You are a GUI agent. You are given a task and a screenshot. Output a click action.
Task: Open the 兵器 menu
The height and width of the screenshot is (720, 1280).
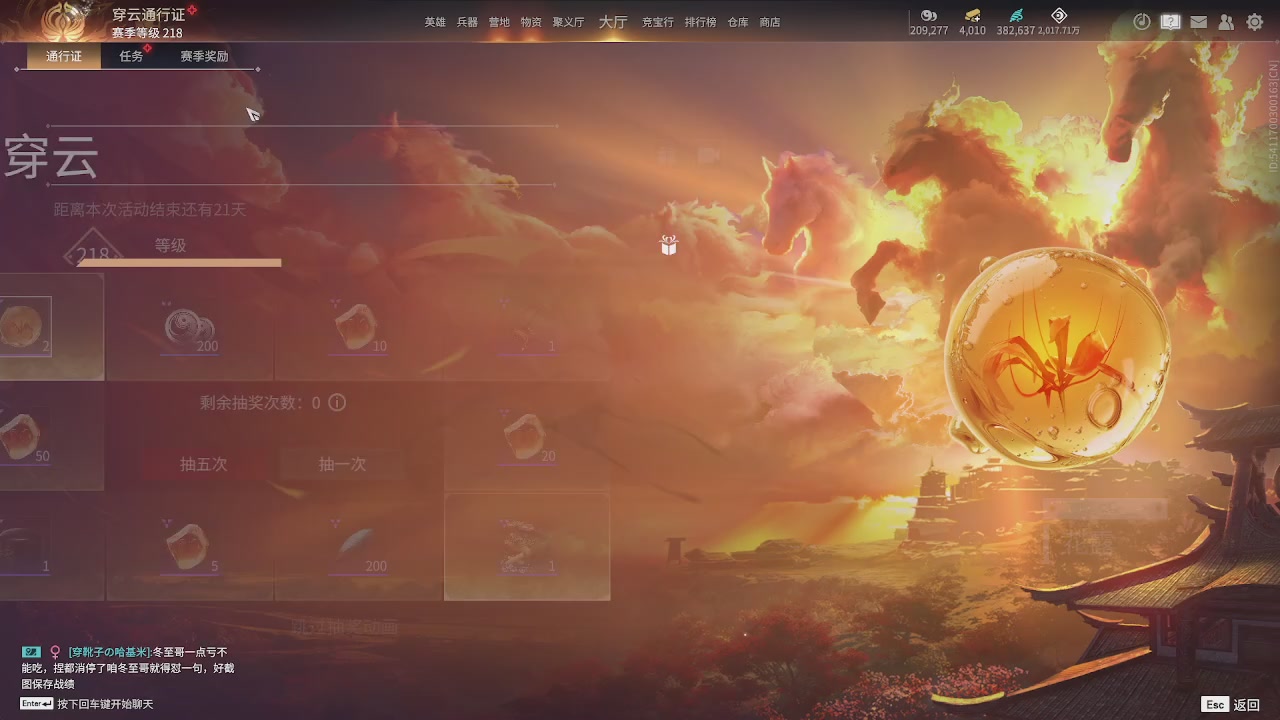[x=467, y=22]
